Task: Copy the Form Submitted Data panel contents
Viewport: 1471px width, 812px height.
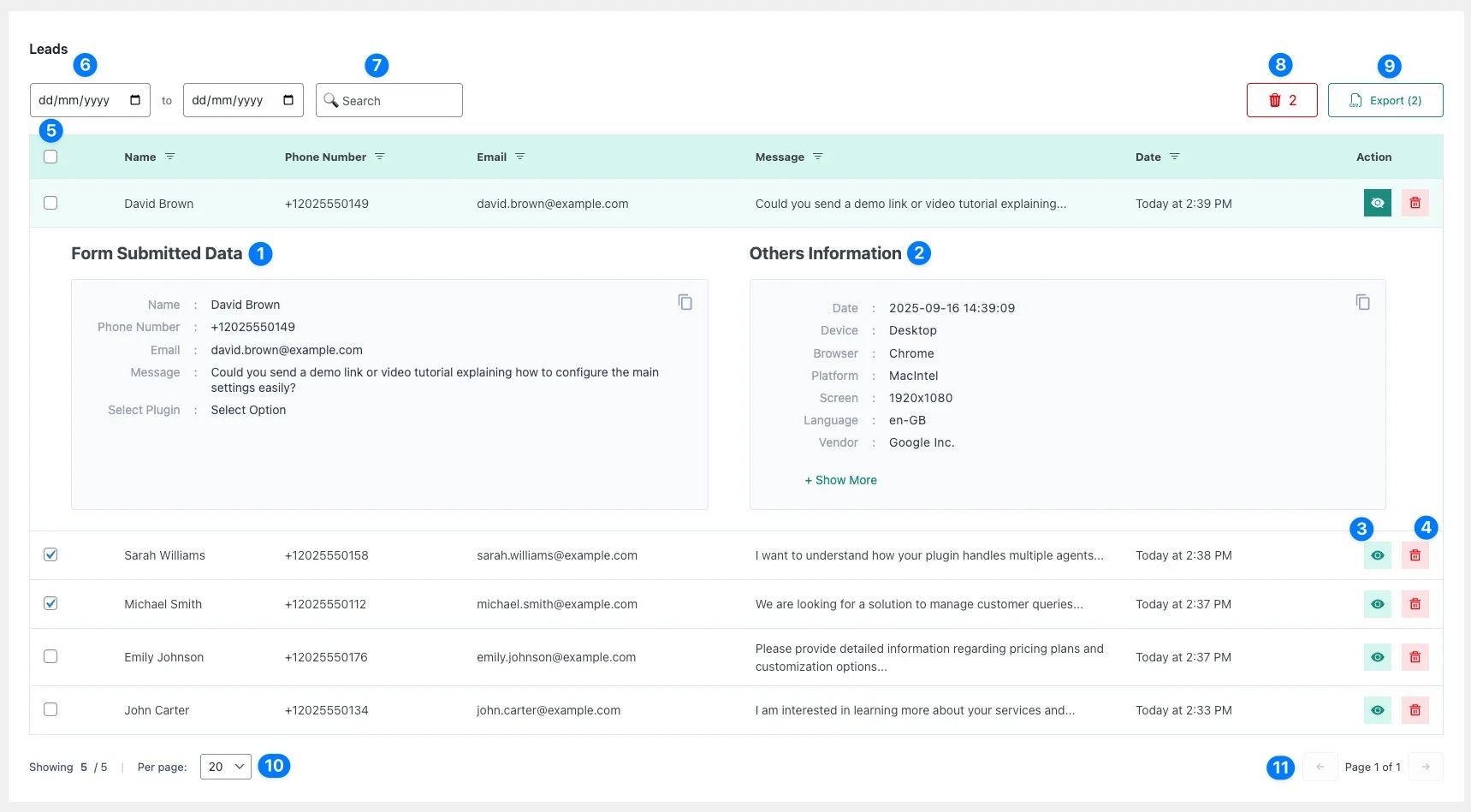Action: 685,302
